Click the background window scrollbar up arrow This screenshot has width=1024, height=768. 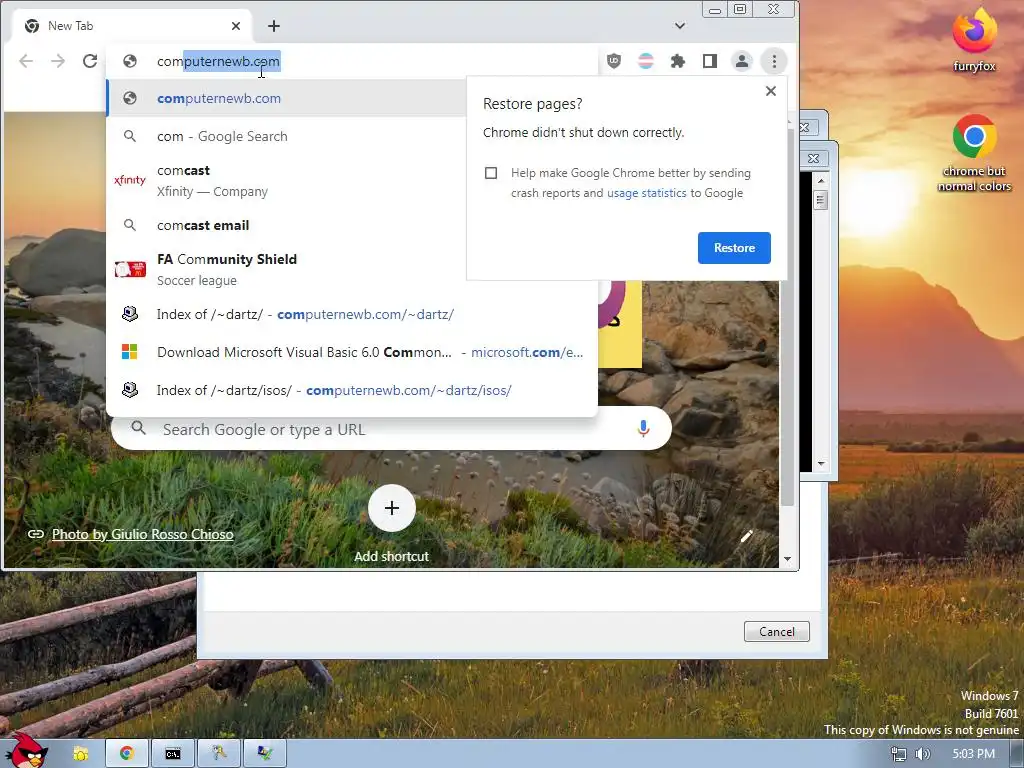[821, 180]
